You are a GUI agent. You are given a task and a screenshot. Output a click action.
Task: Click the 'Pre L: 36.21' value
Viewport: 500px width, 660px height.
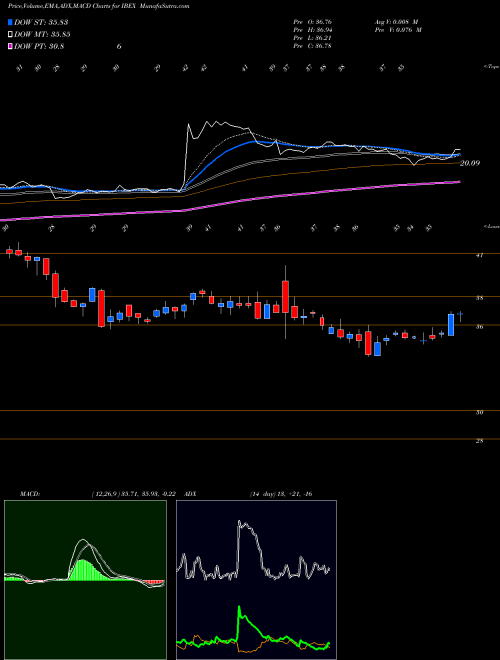[313, 38]
